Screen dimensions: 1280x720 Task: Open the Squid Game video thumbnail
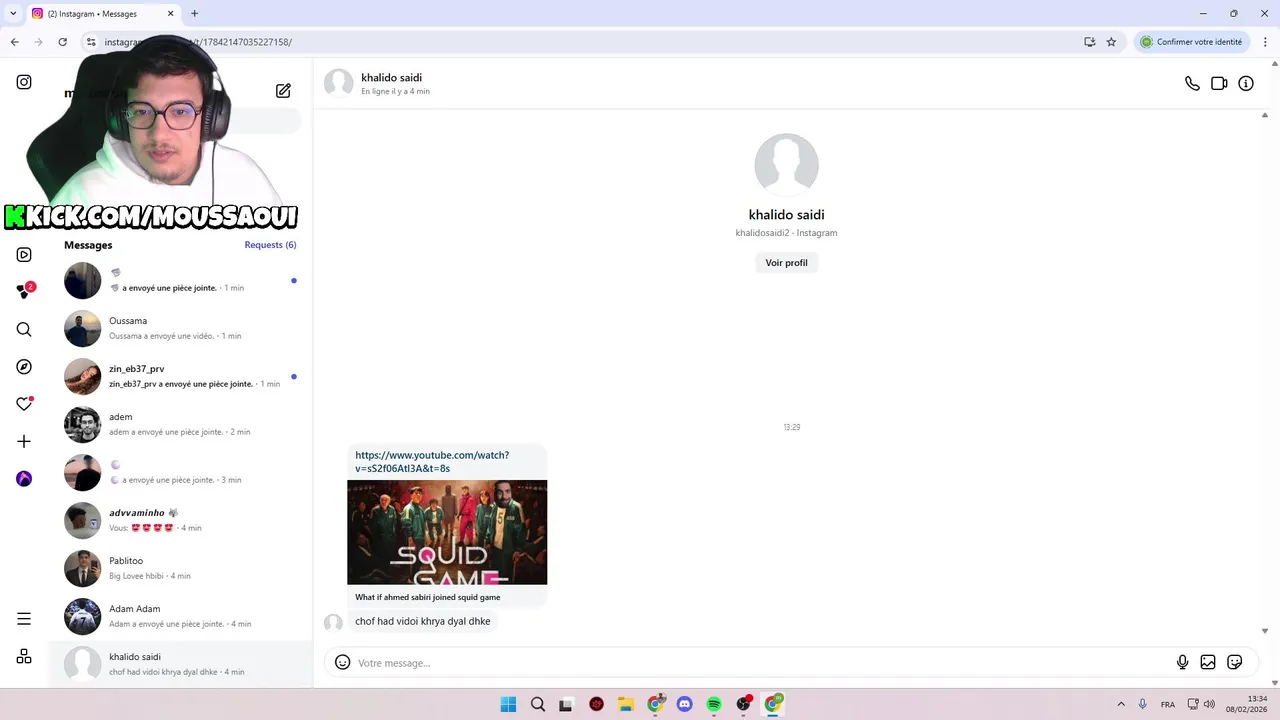(x=447, y=532)
